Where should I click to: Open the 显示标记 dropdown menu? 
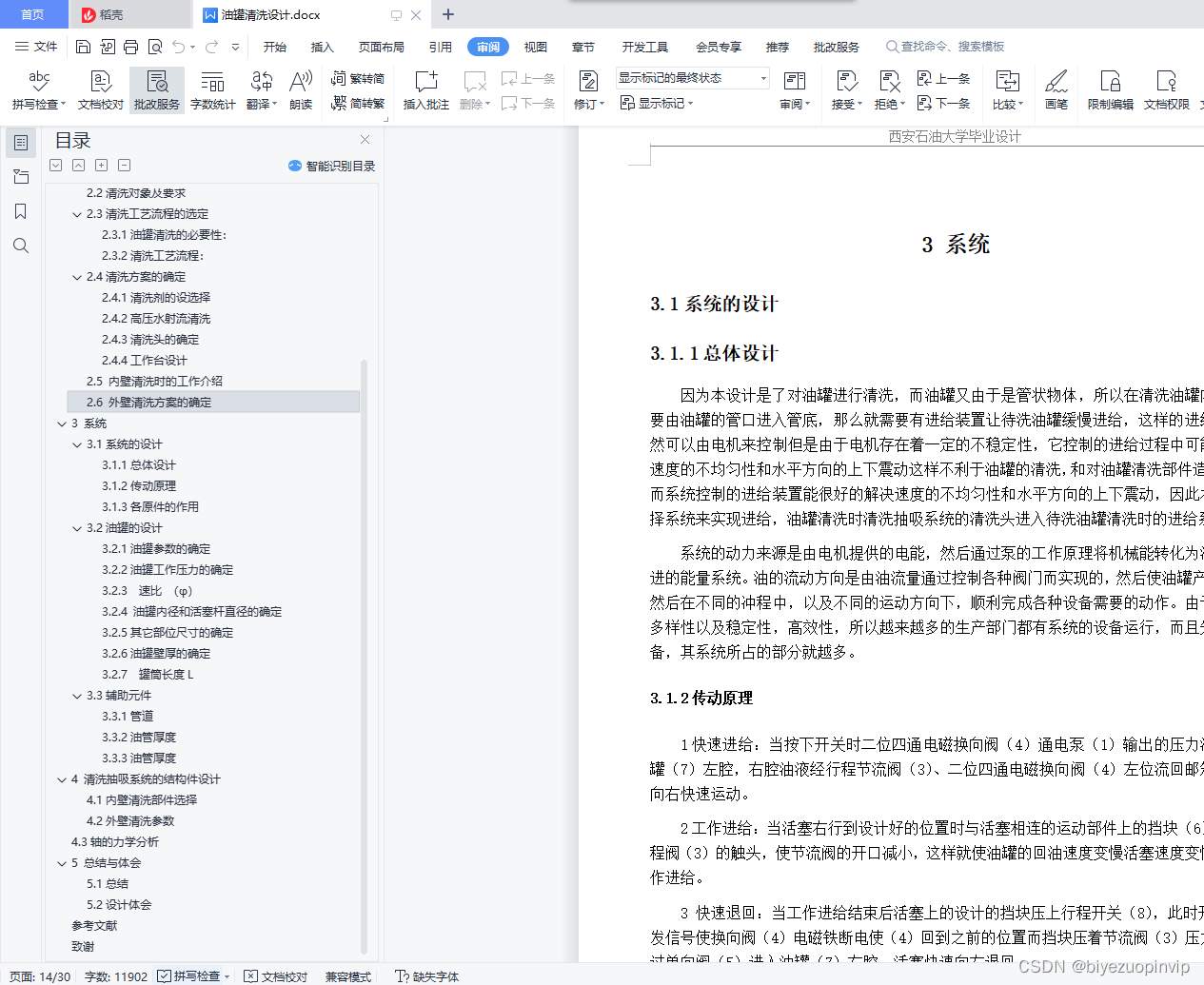pos(657,103)
